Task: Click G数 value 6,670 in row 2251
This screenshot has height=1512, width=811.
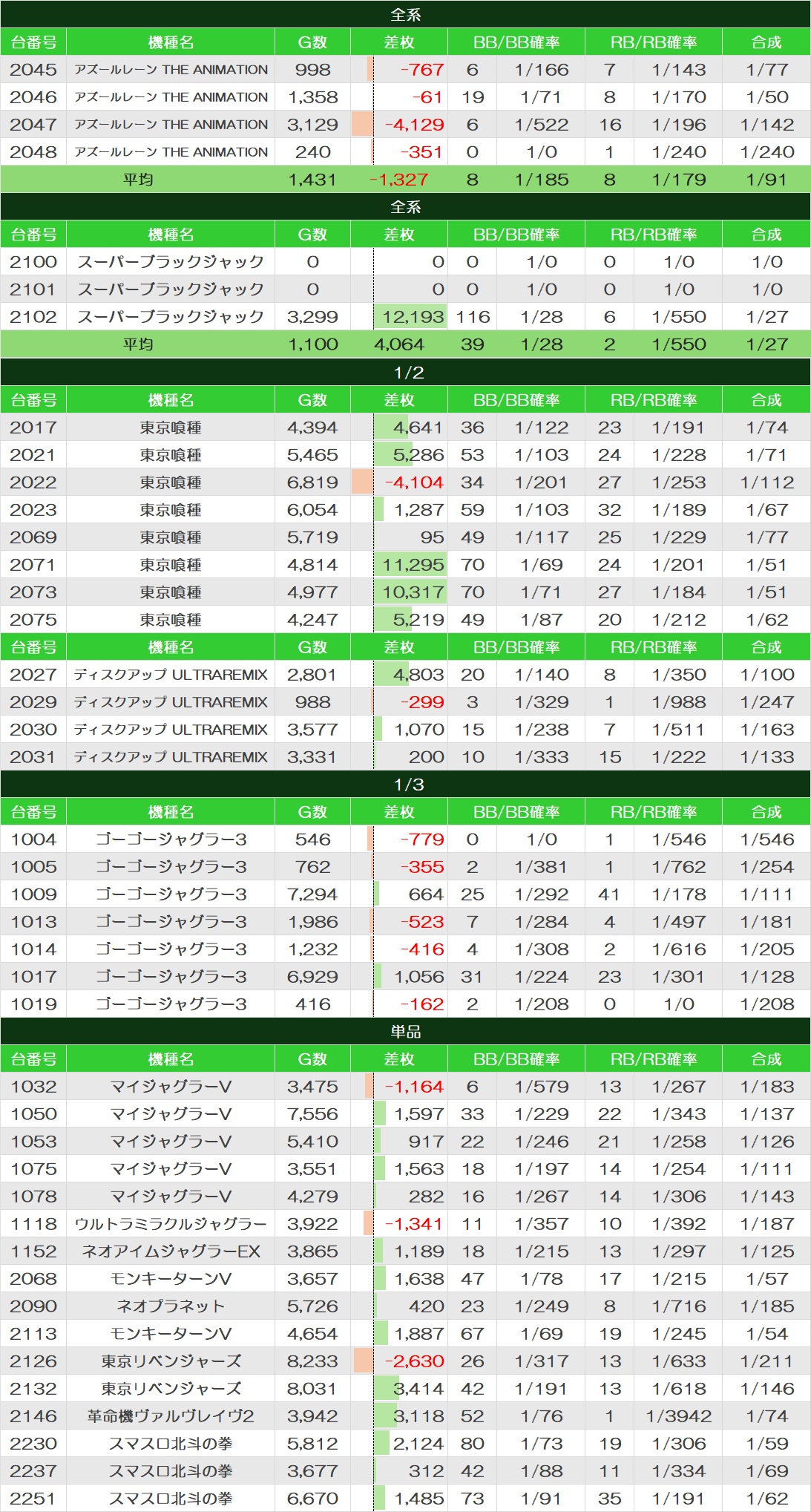Action: [x=312, y=1499]
